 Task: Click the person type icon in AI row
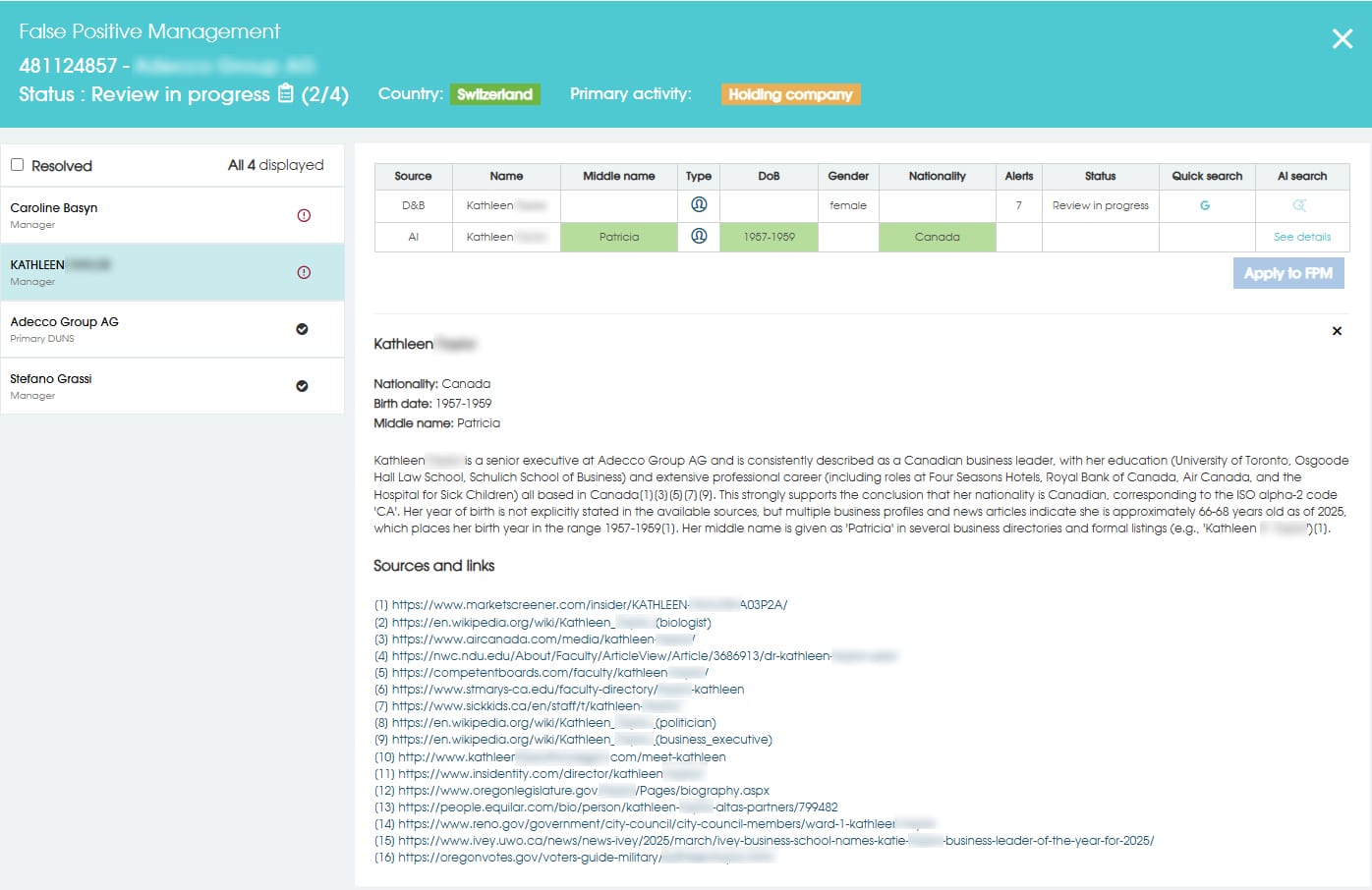coord(699,236)
